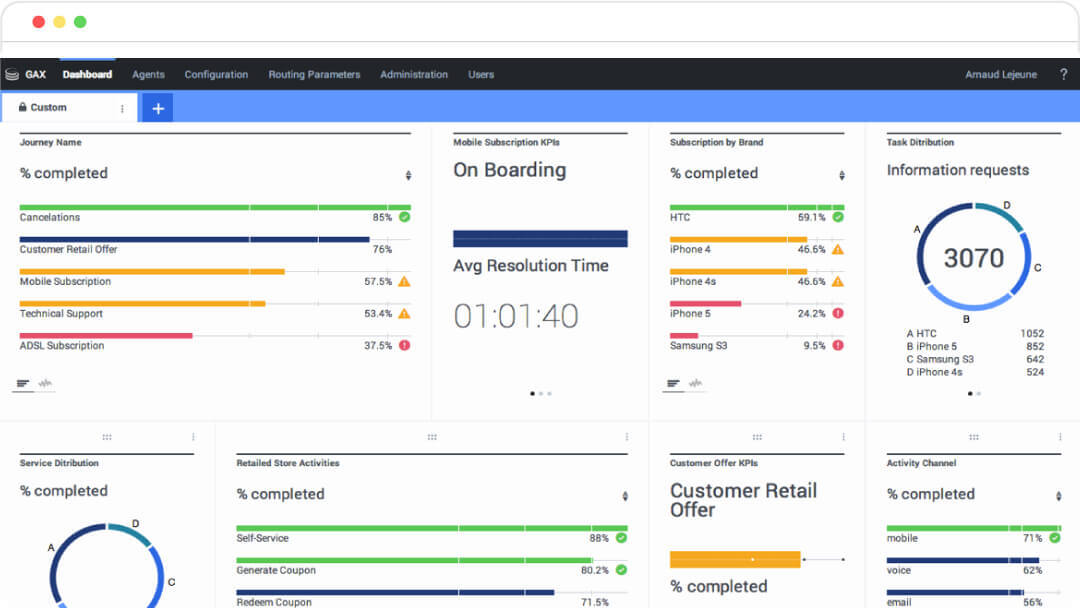The width and height of the screenshot is (1080, 608).
Task: Select third page dot in Mobile Subscription KPIs
Action: click(x=549, y=394)
